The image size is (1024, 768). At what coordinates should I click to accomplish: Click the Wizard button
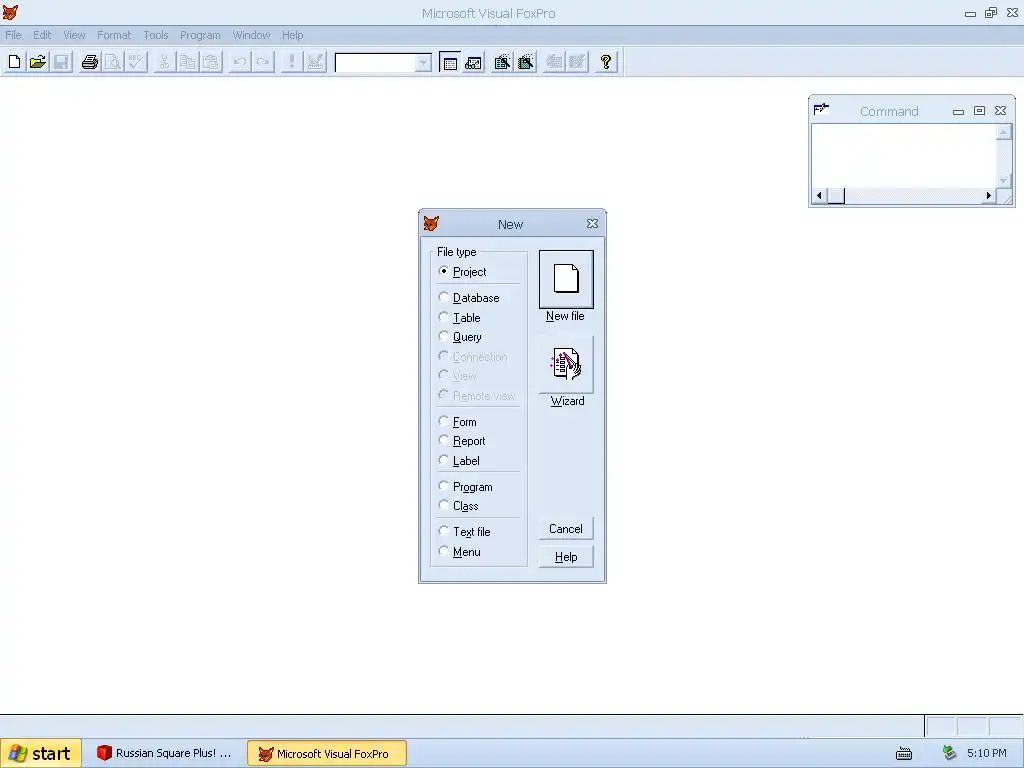[566, 364]
